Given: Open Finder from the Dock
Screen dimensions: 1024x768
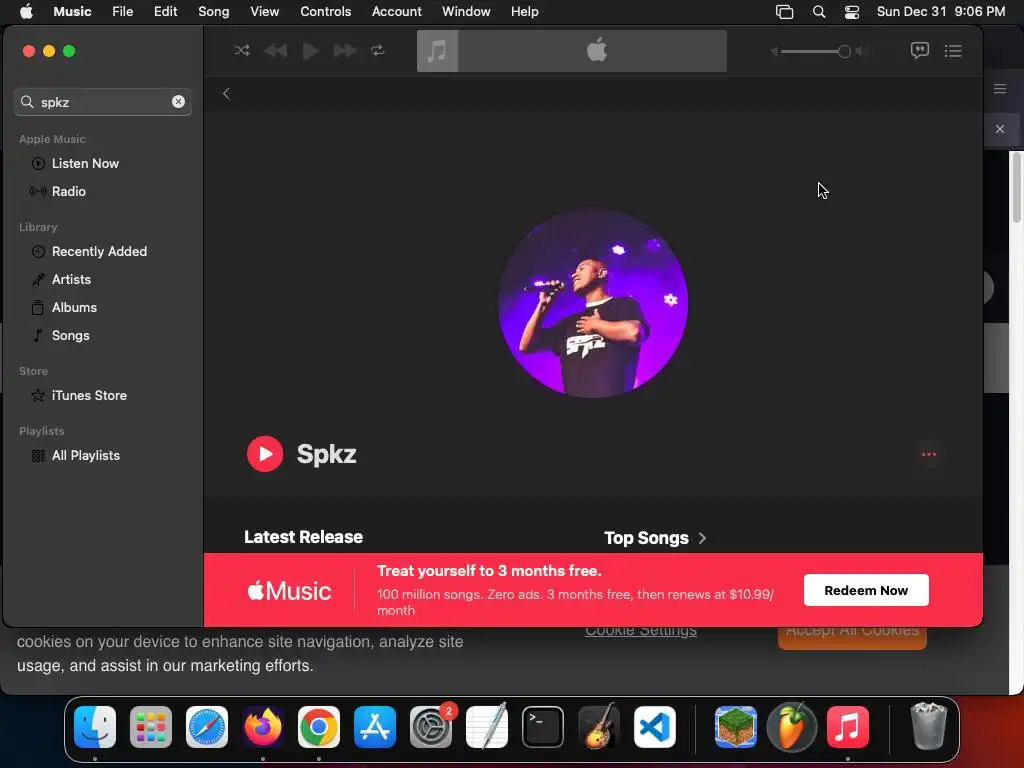Looking at the screenshot, I should pos(95,727).
